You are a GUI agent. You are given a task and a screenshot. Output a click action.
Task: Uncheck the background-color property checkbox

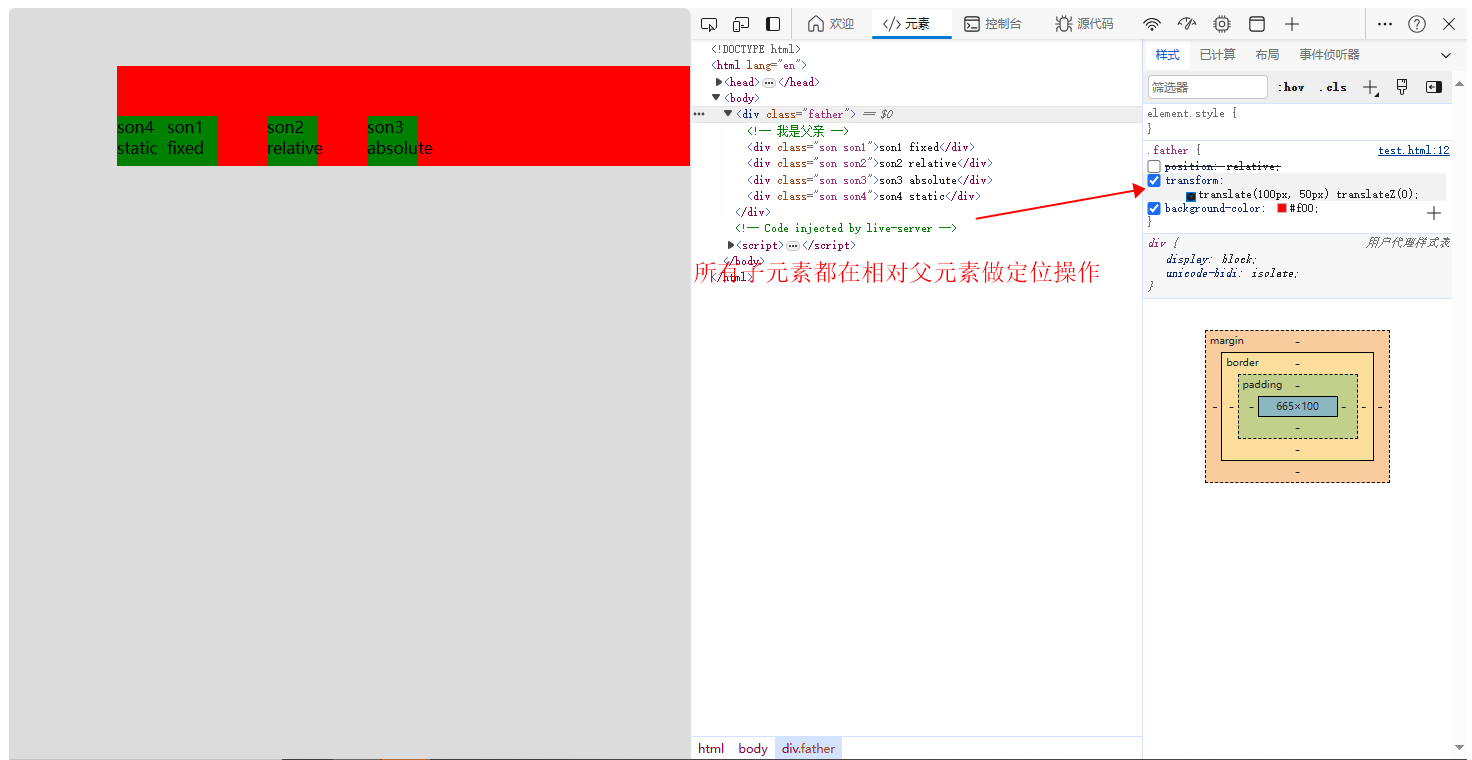pyautogui.click(x=1154, y=209)
